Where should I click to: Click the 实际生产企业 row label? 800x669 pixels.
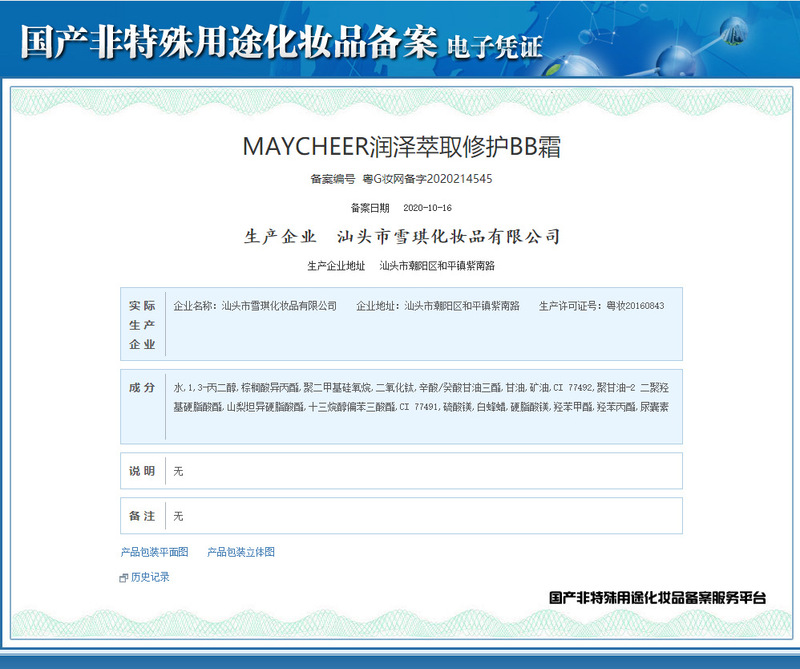[142, 325]
